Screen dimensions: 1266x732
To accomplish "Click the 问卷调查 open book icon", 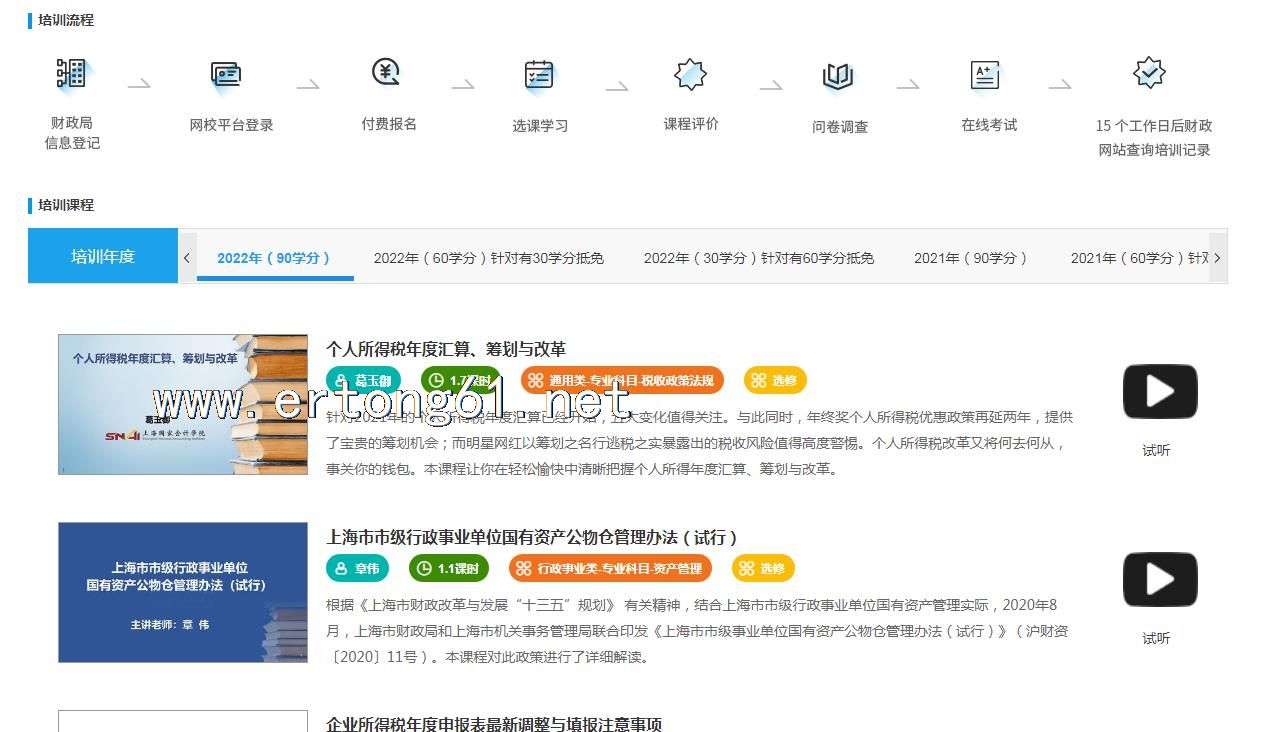I will 838,76.
